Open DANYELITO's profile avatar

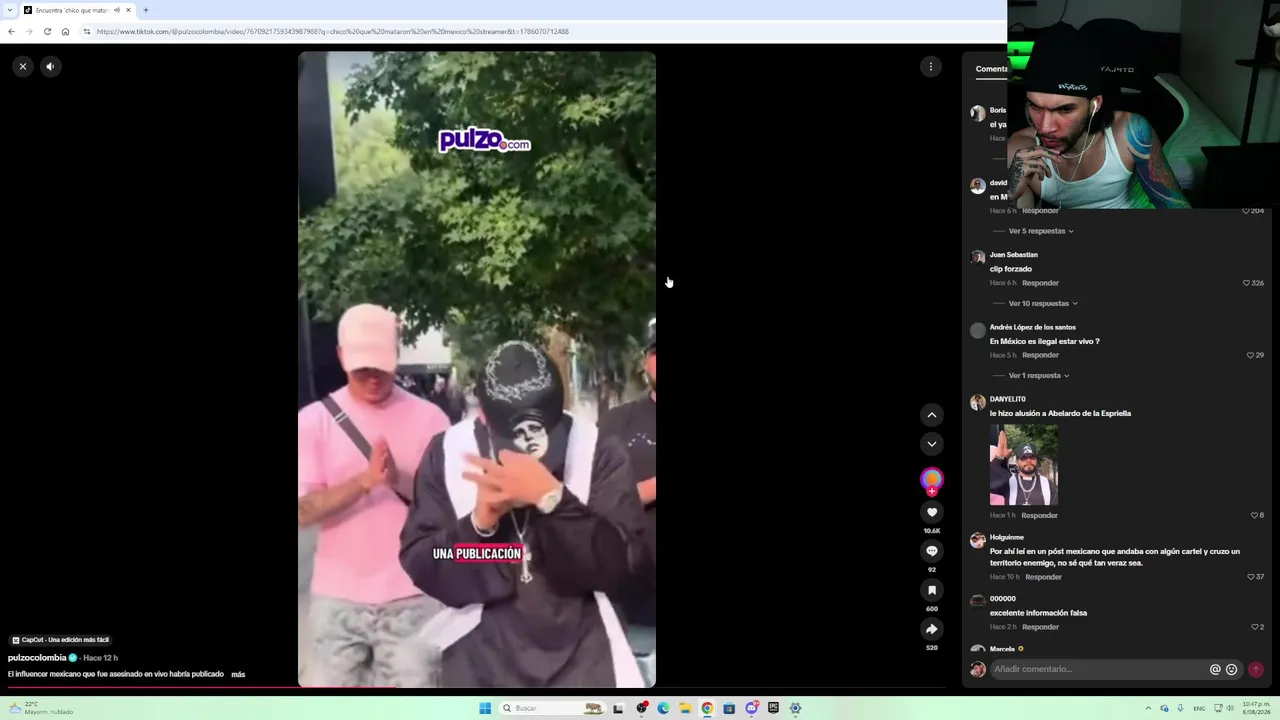[x=978, y=402]
